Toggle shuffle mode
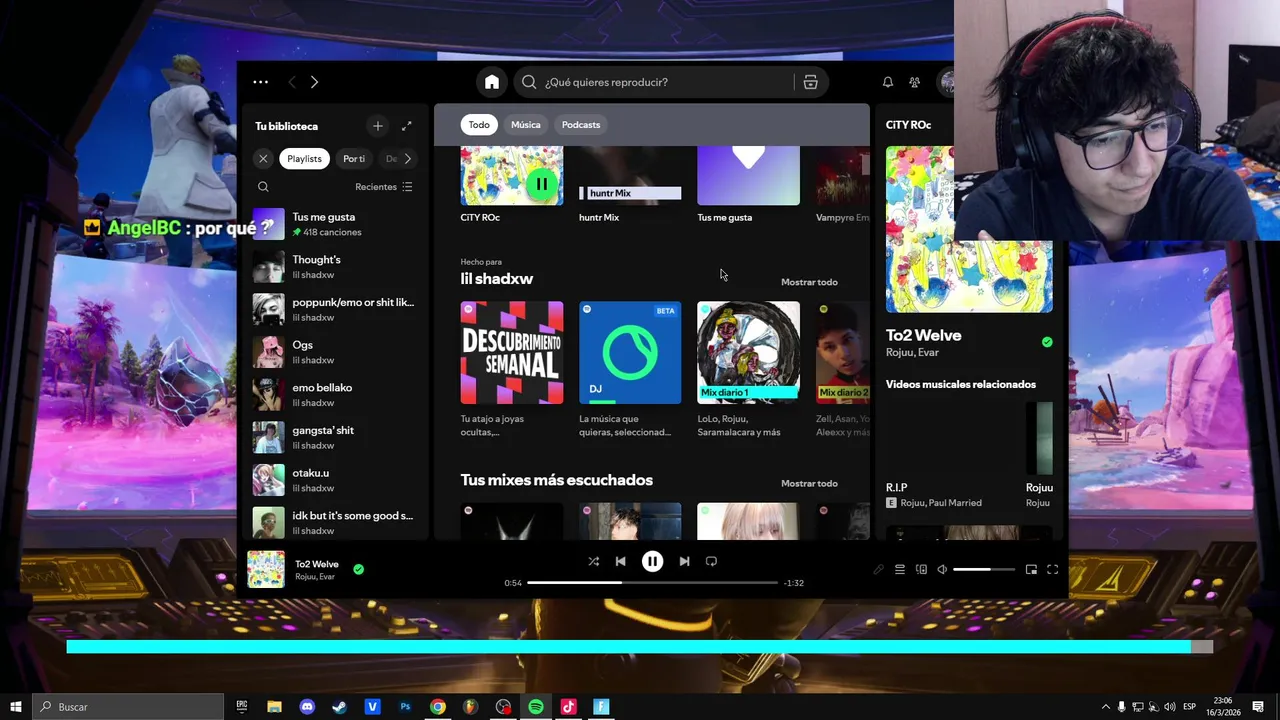Image resolution: width=1280 pixels, height=720 pixels. pos(593,561)
